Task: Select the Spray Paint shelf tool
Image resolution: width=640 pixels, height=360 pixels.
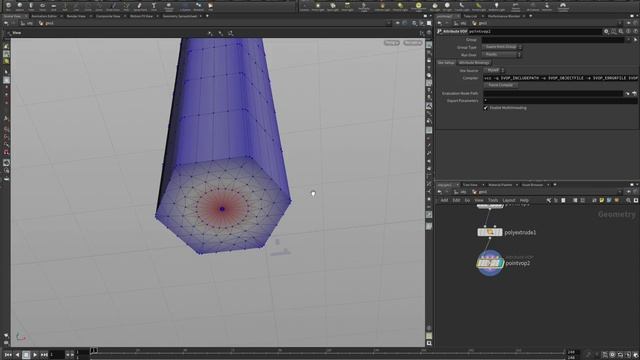Action: pyautogui.click(x=140, y=6)
